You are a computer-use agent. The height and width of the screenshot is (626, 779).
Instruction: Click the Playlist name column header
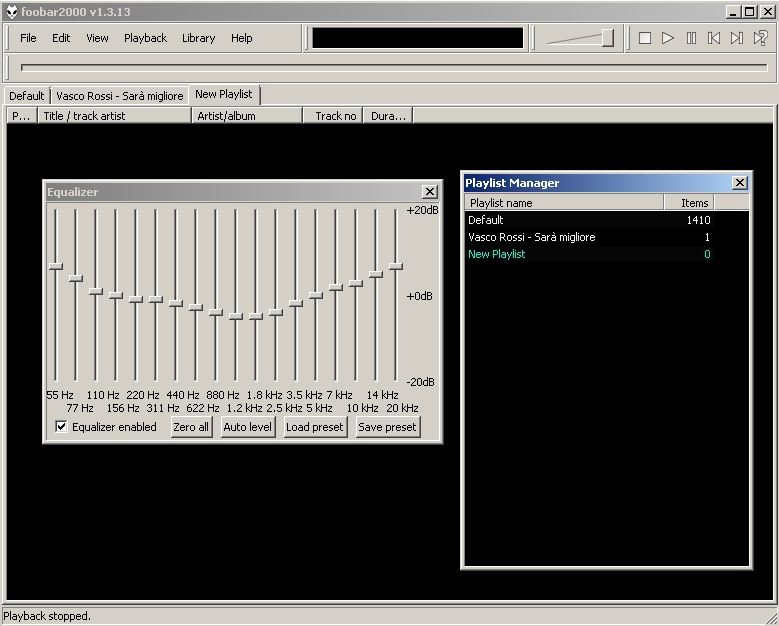pyautogui.click(x=564, y=203)
